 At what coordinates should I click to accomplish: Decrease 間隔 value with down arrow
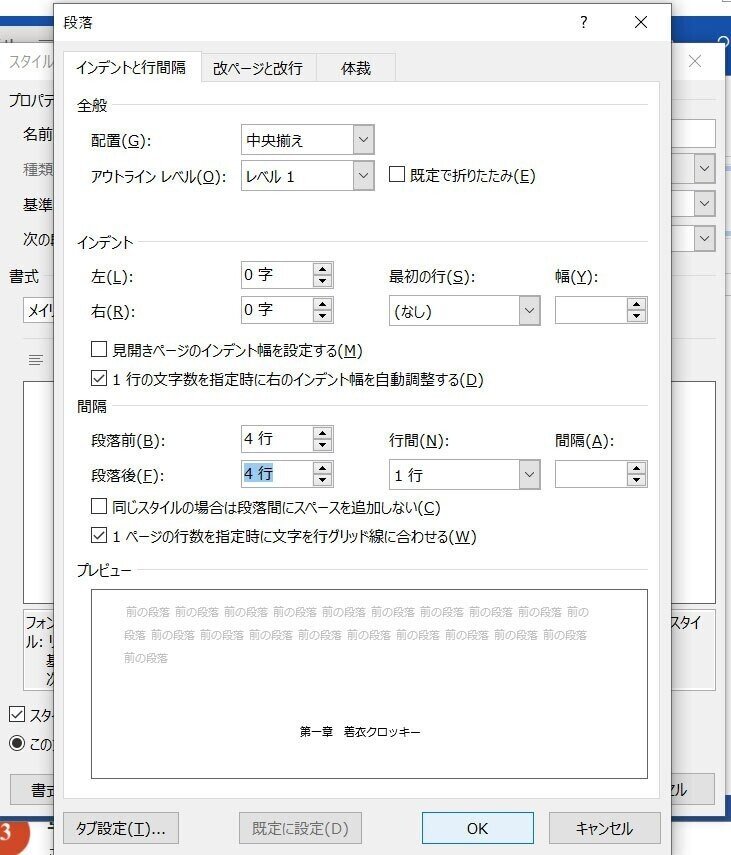[x=637, y=480]
